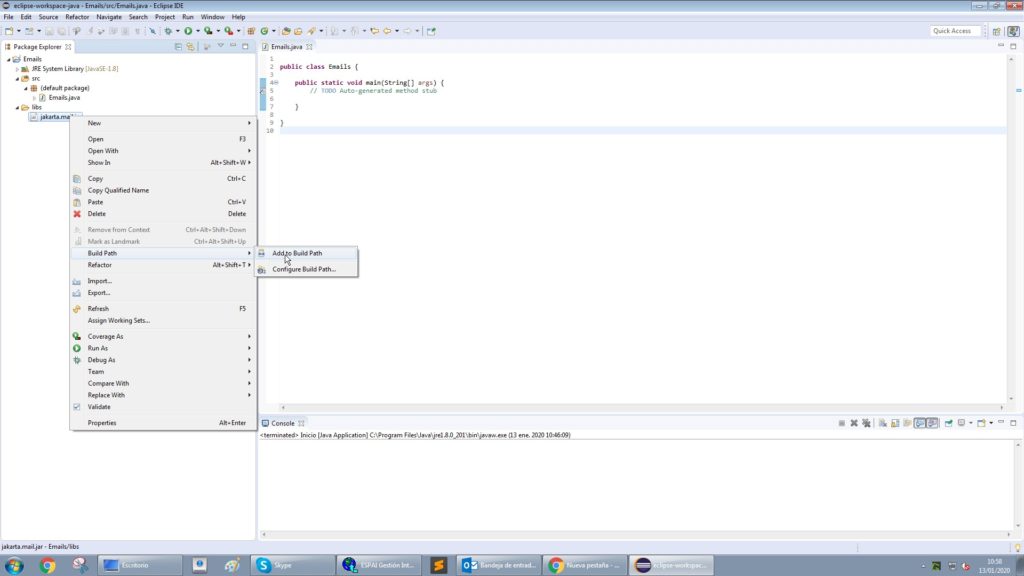Toggle the Validate checkbox menu item
1024x576 pixels.
99,407
